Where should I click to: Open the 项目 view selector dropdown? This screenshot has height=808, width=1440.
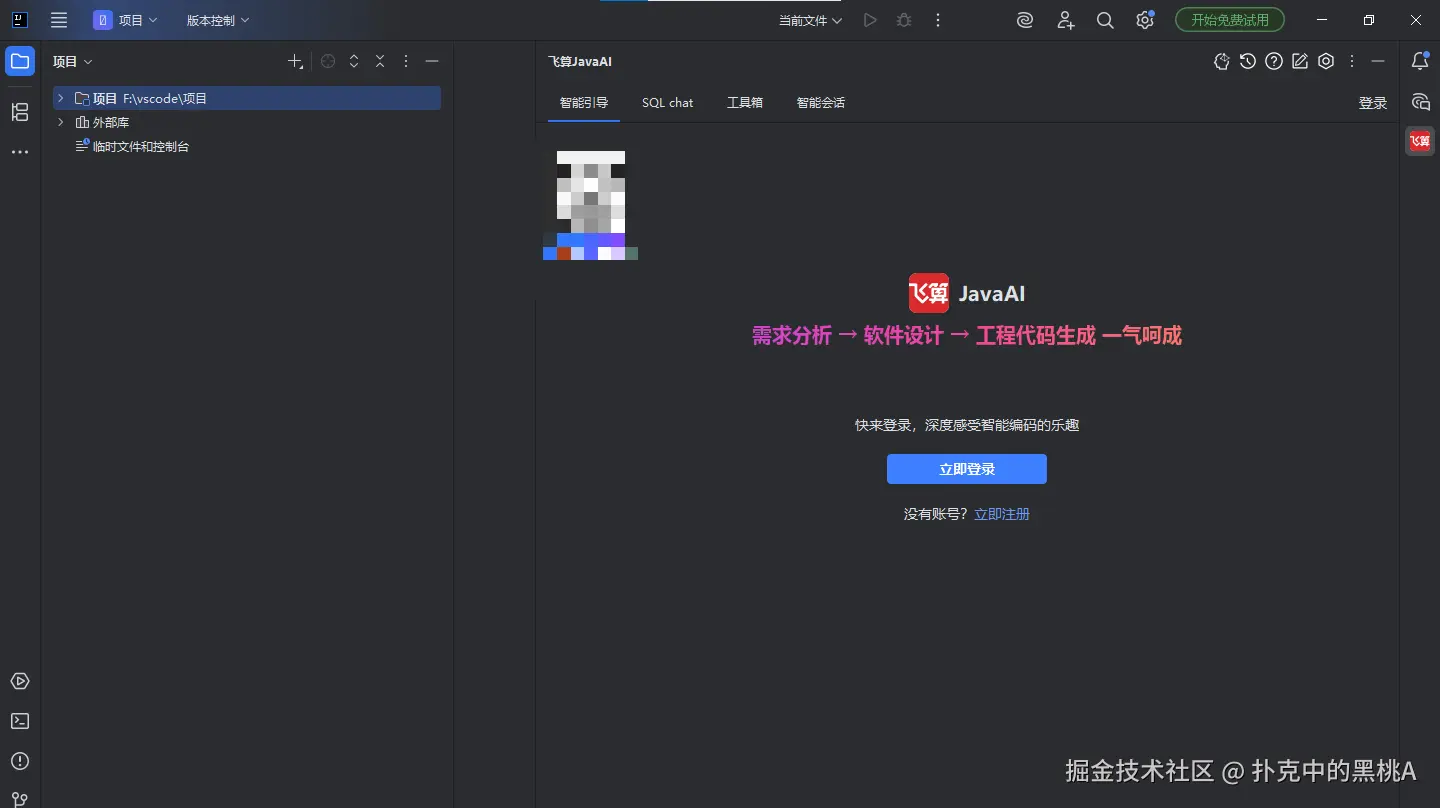pos(73,61)
